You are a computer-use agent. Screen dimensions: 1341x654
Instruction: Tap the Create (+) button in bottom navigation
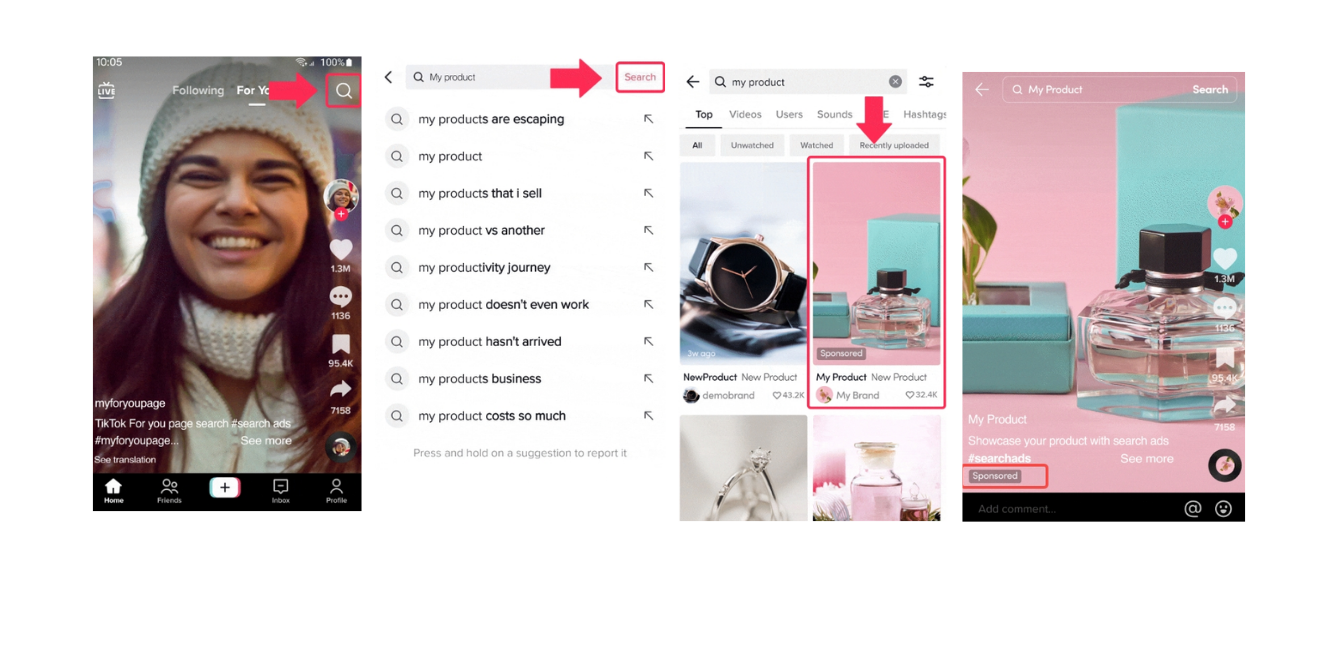point(225,487)
